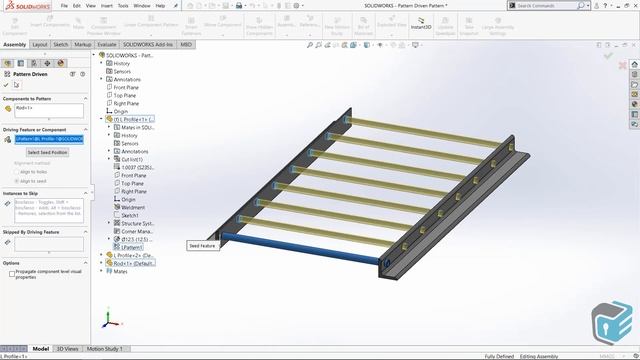Enable Propagate component level visual properties checkbox
This screenshot has height=360, width=640.
point(12,274)
